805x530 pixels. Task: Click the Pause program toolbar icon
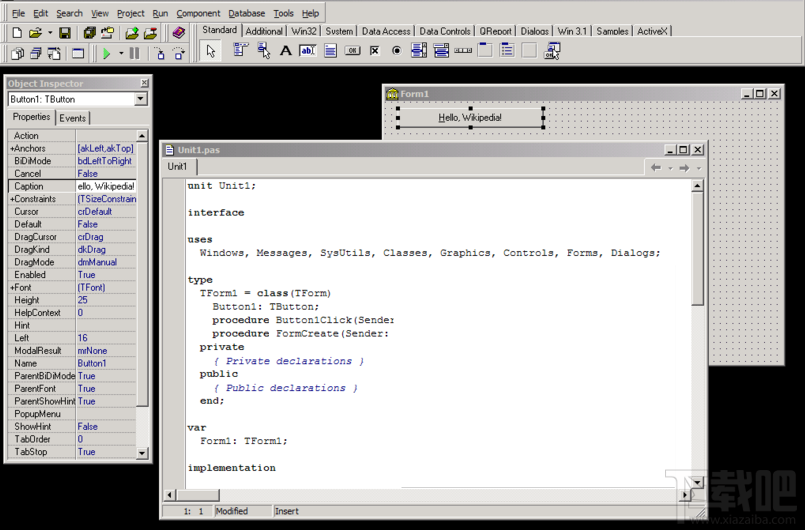coord(135,53)
